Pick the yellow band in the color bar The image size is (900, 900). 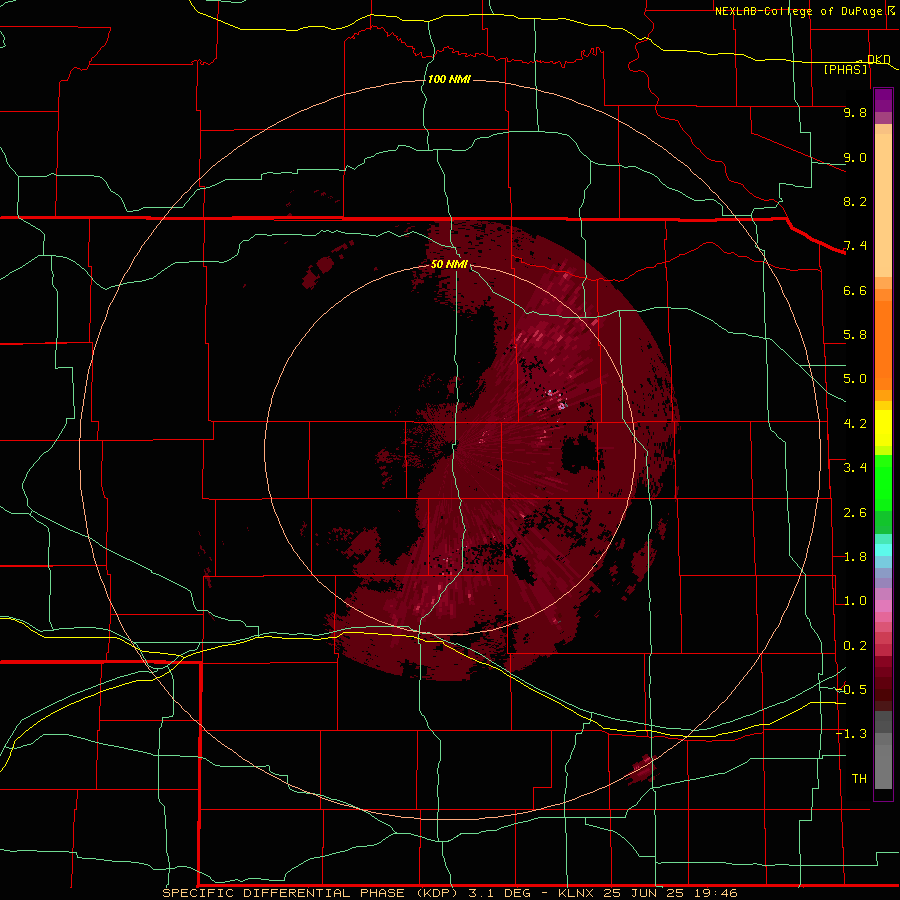pos(883,428)
